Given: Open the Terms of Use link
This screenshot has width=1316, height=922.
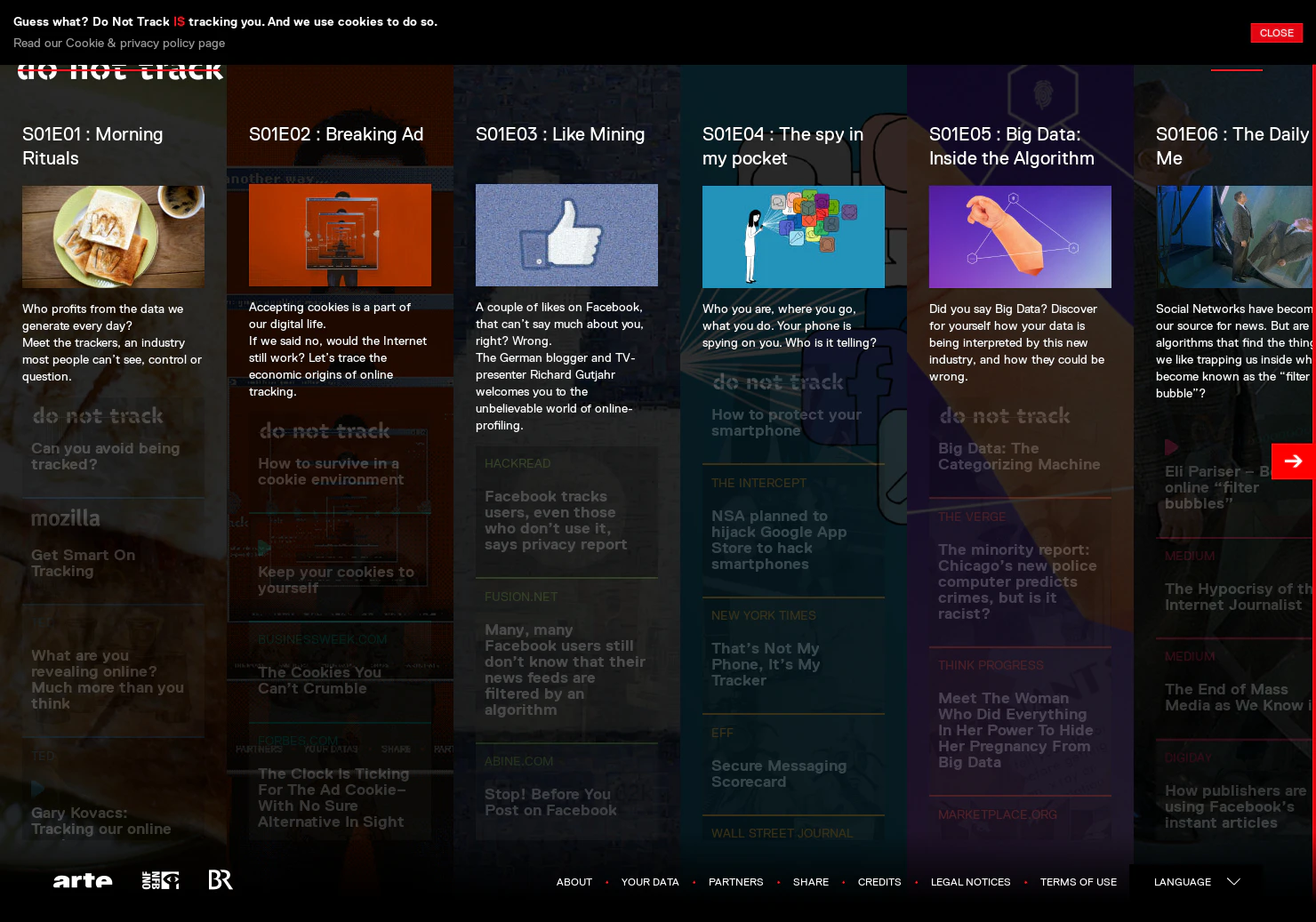Looking at the screenshot, I should [1078, 882].
